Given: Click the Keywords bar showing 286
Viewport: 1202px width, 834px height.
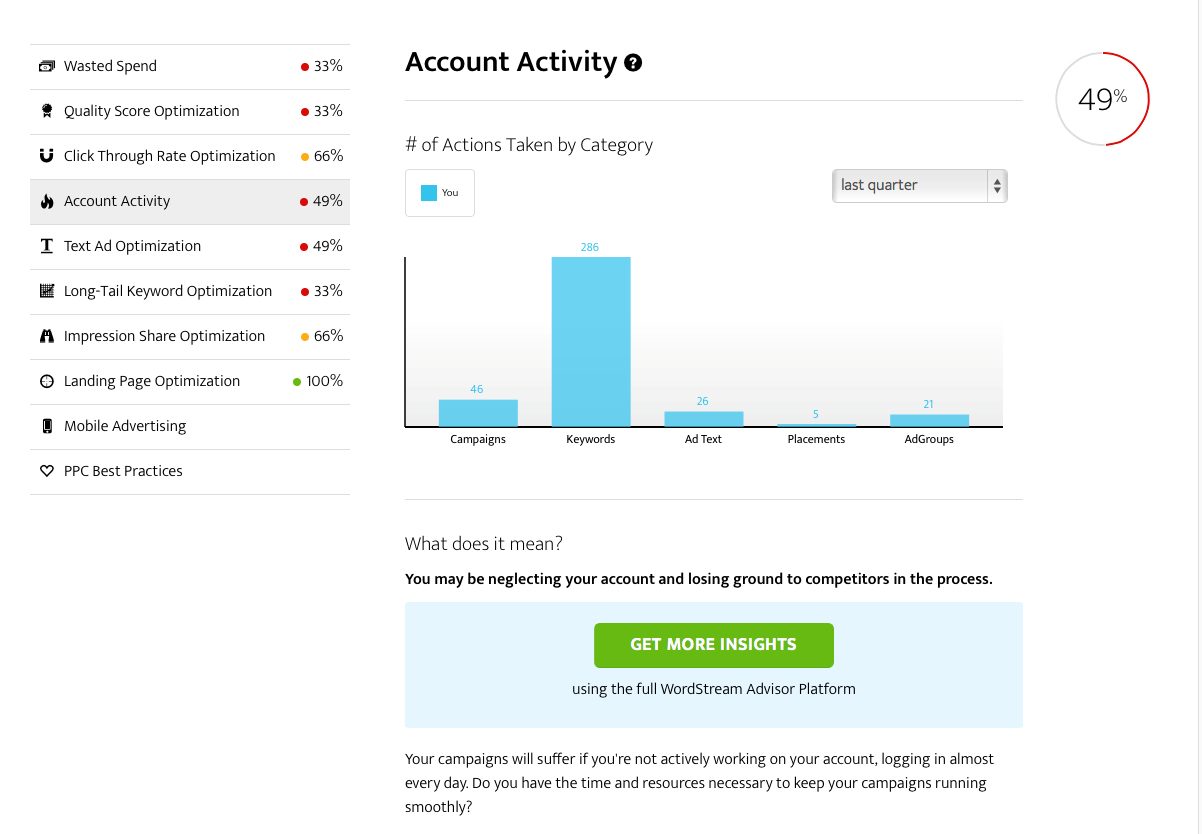Looking at the screenshot, I should (591, 342).
